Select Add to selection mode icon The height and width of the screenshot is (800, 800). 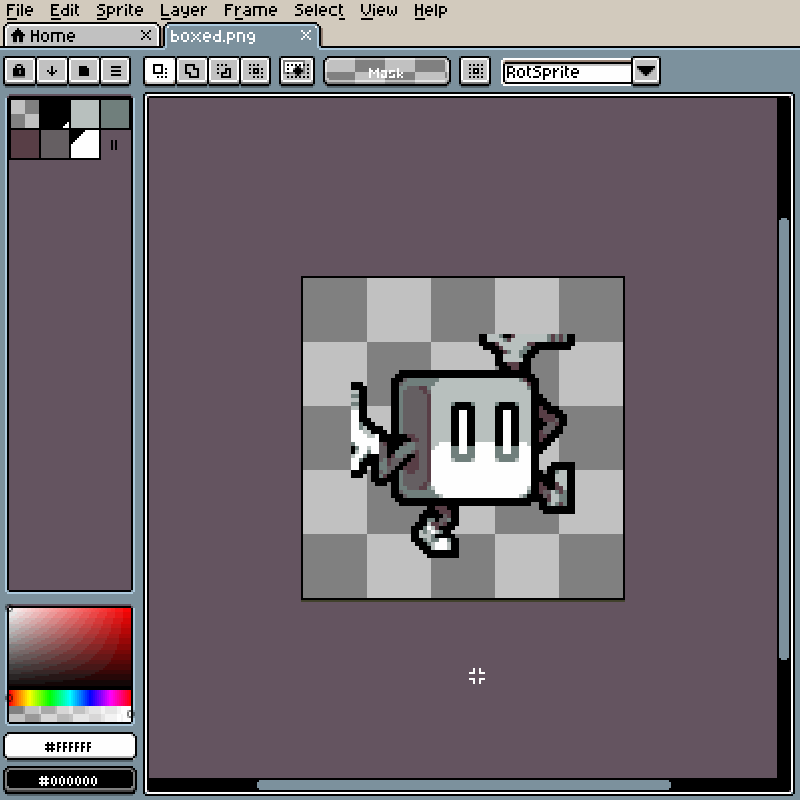tap(191, 71)
